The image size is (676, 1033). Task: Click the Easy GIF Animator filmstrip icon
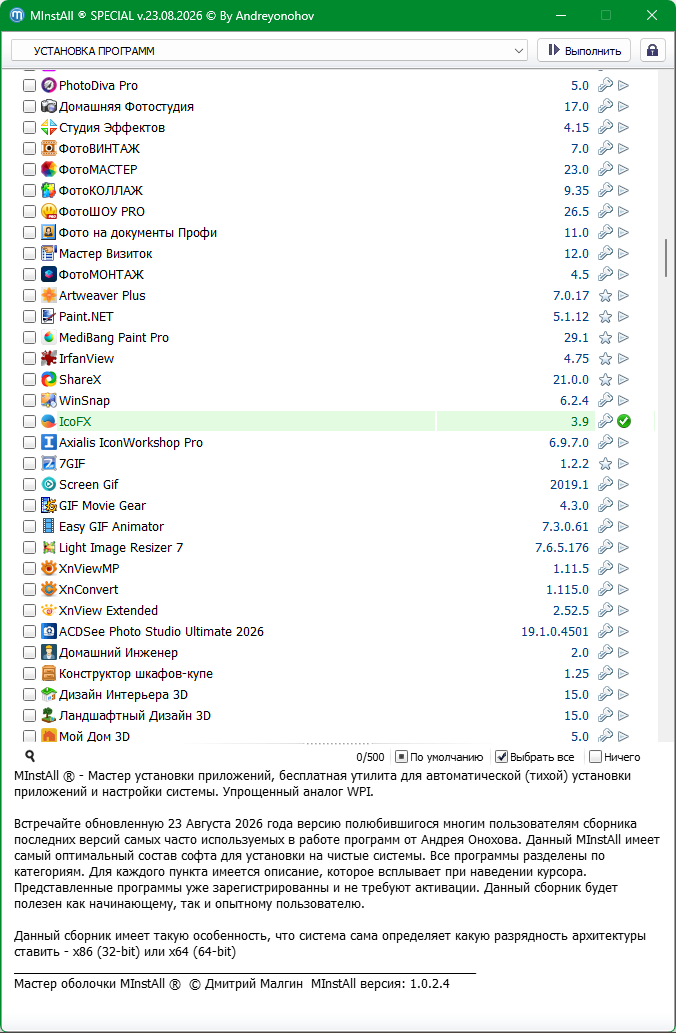point(49,526)
